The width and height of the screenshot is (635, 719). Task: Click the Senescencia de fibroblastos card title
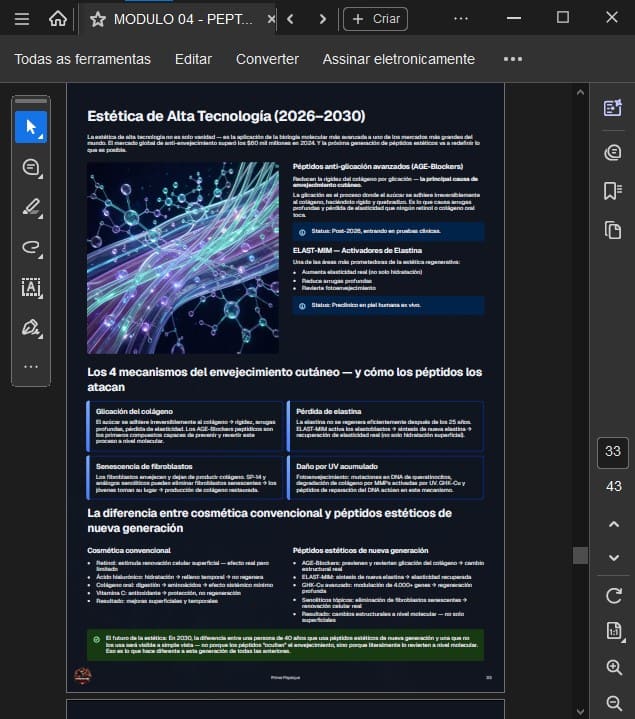pyautogui.click(x=144, y=466)
